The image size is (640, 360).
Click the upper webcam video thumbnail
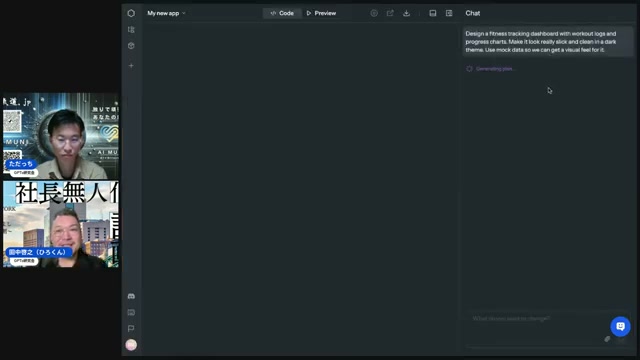pyautogui.click(x=61, y=136)
